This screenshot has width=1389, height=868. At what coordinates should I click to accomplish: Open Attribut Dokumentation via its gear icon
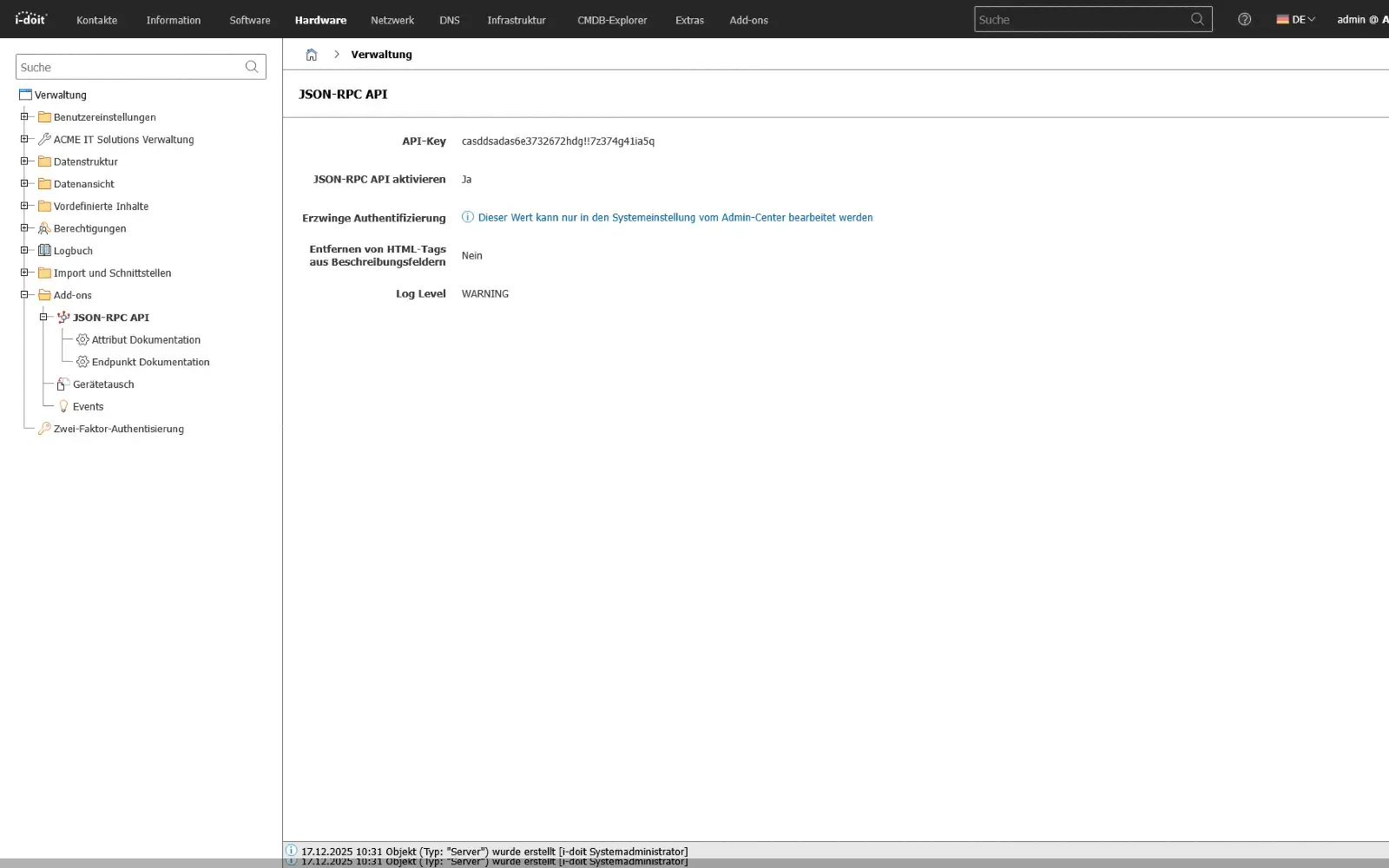82,339
